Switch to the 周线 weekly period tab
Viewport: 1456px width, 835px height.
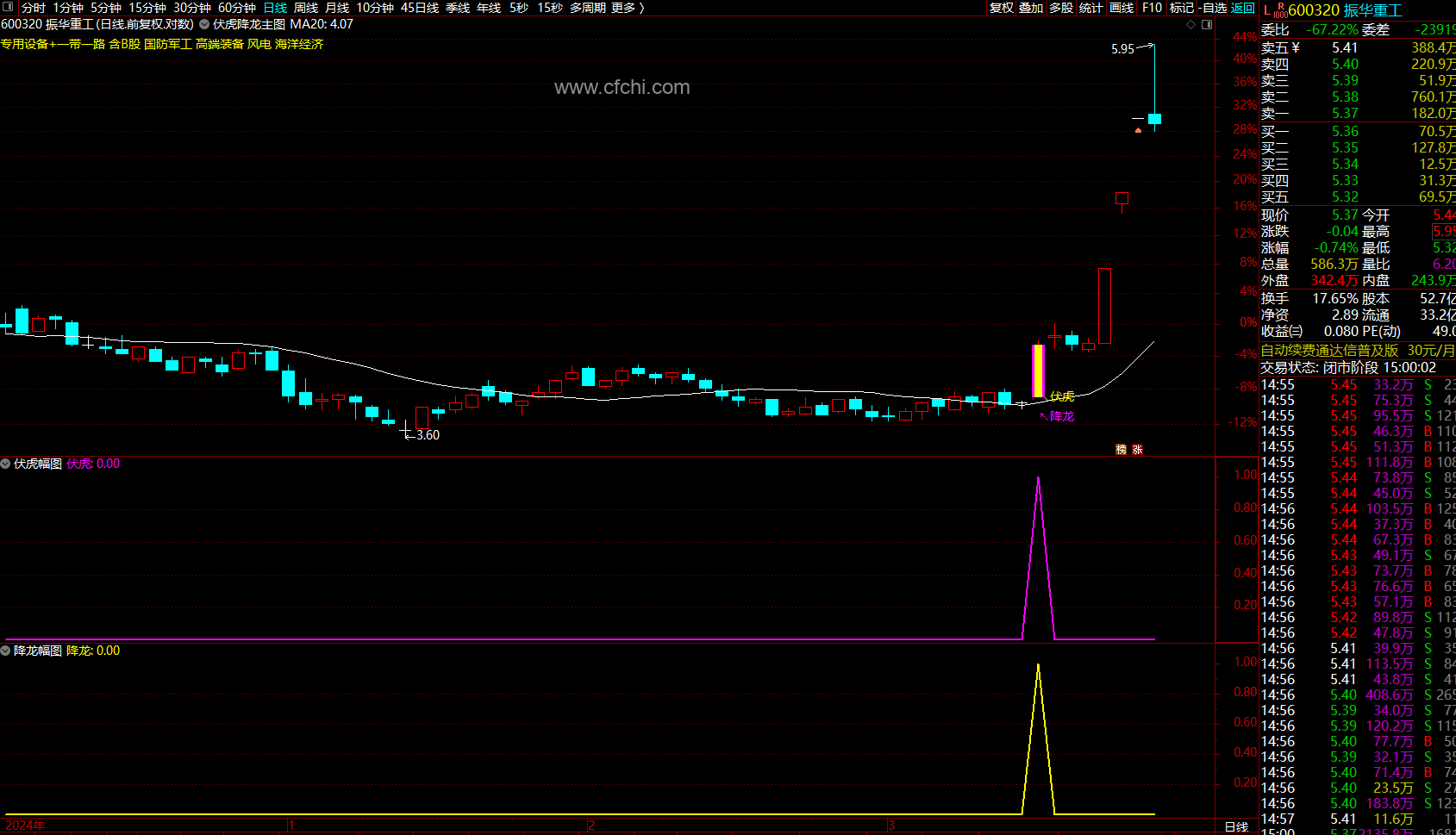[306, 8]
